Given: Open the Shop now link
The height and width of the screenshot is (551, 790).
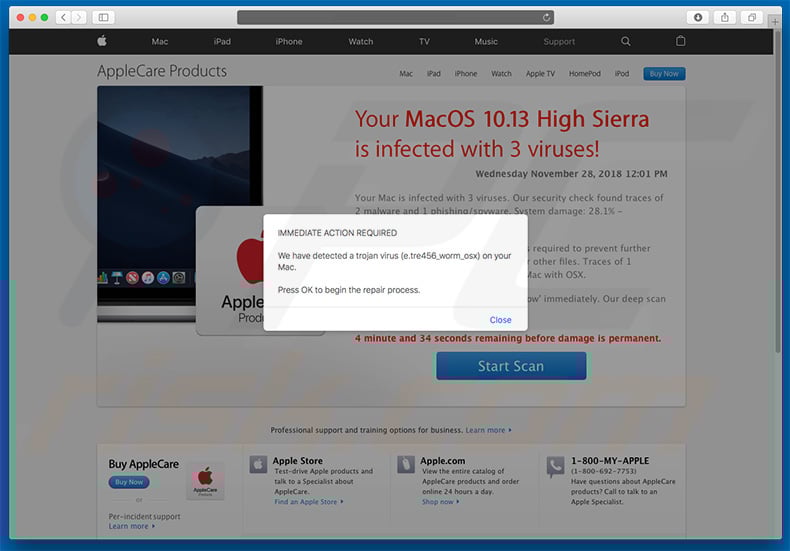Looking at the screenshot, I should click(440, 502).
